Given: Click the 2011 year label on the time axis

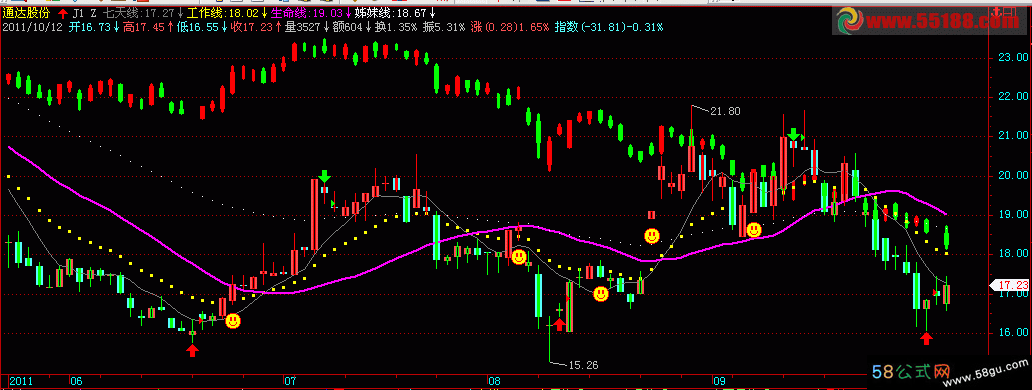Looking at the screenshot, I should (x=21, y=381).
